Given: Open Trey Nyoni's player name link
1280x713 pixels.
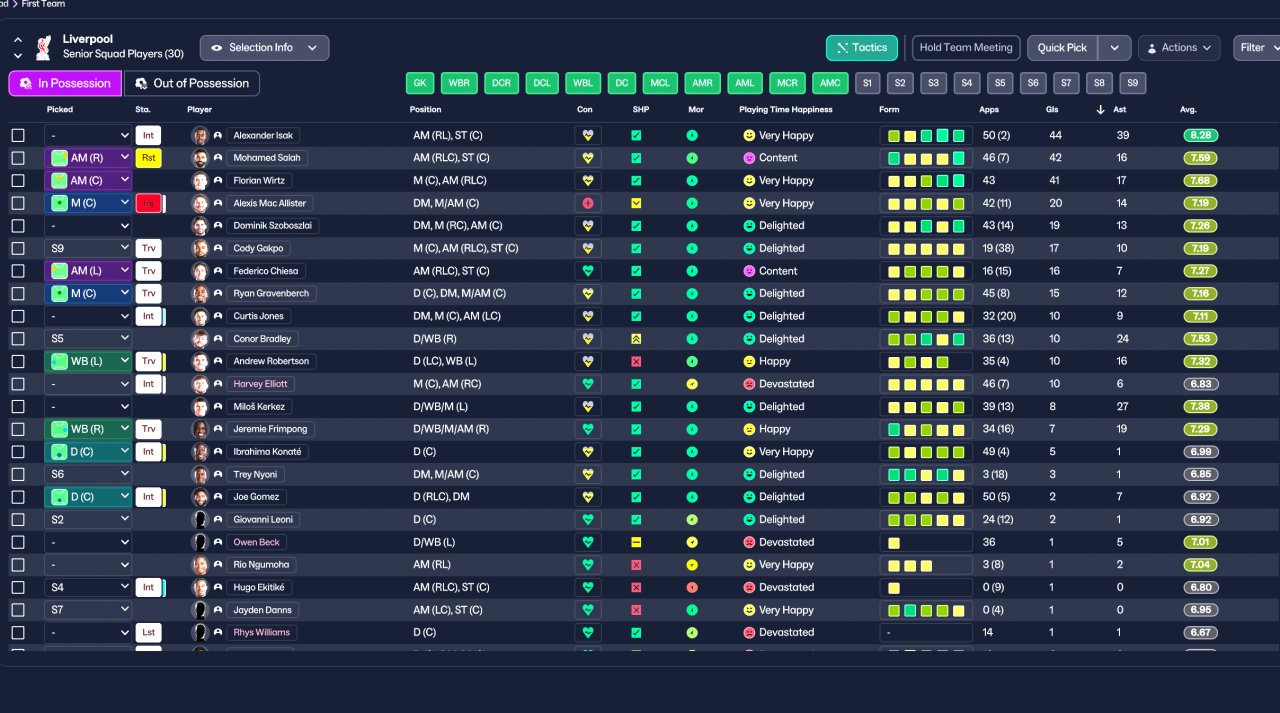Looking at the screenshot, I should [256, 474].
